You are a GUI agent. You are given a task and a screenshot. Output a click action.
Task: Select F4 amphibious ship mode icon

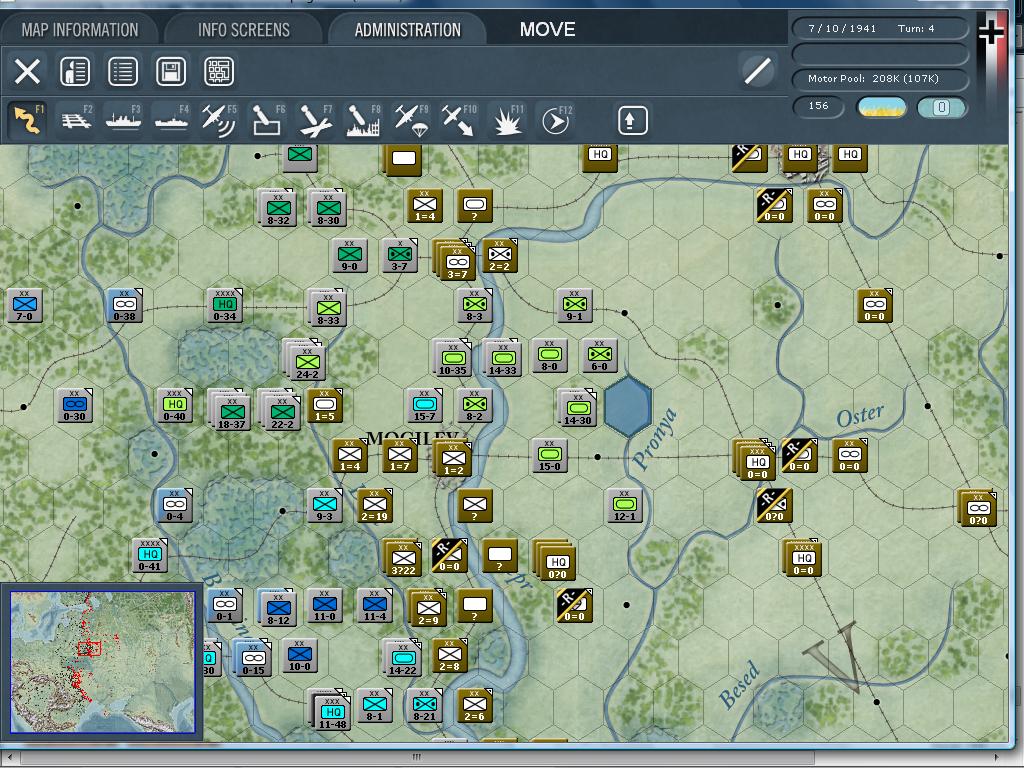tap(172, 120)
